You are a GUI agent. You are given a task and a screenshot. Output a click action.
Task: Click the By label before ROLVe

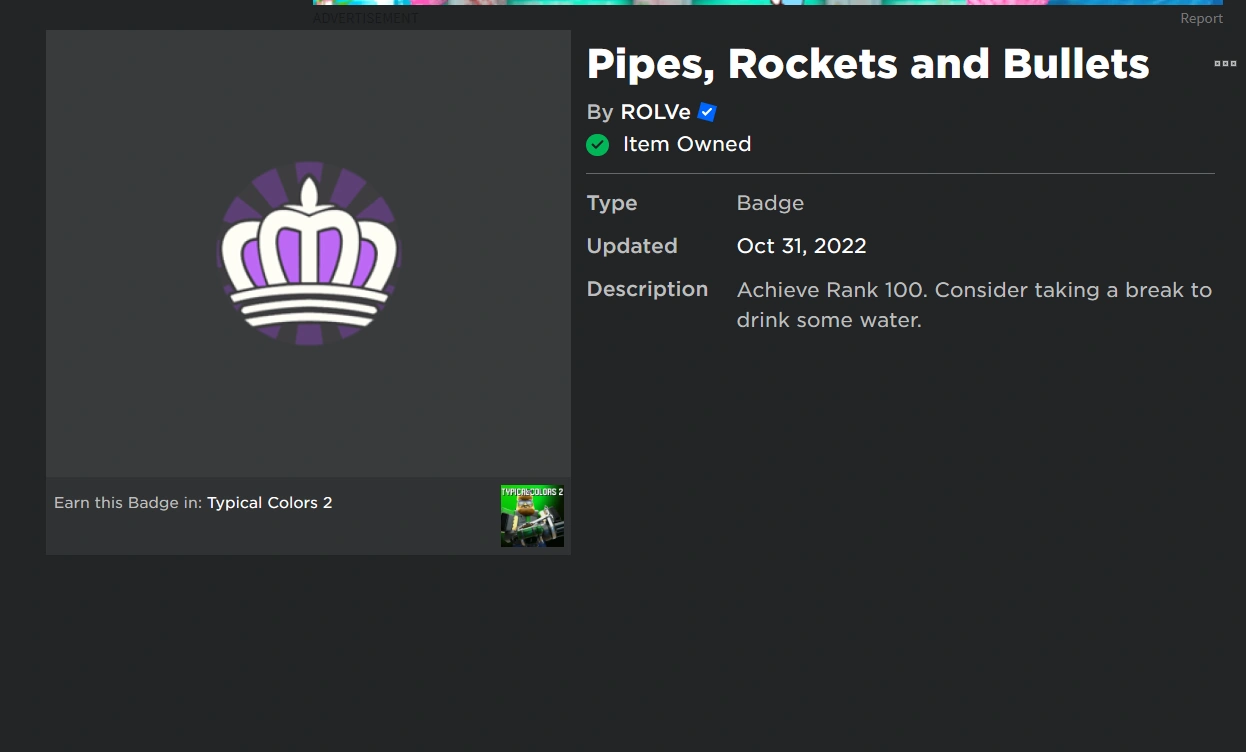(599, 112)
